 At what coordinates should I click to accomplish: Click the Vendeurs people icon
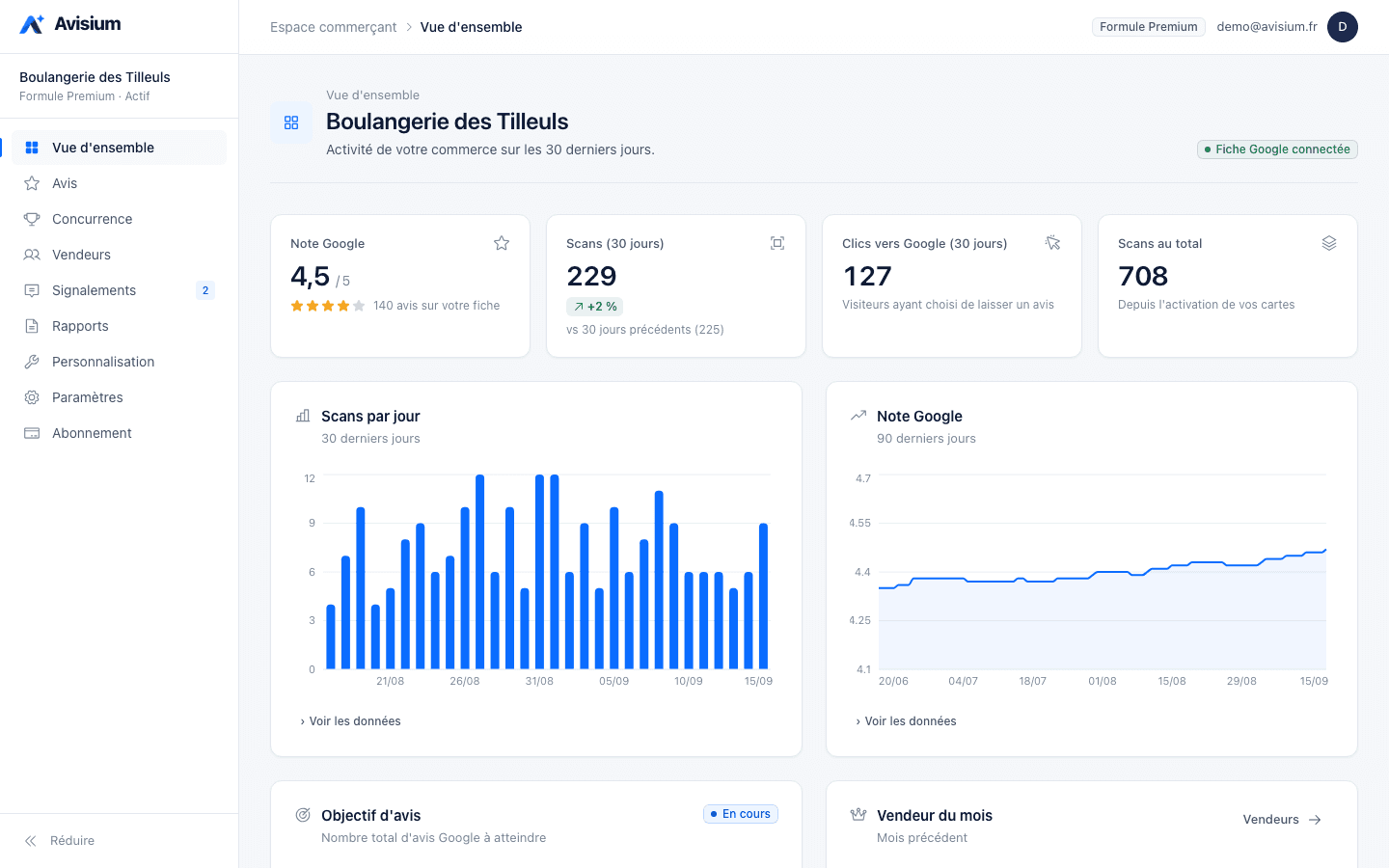click(x=32, y=255)
